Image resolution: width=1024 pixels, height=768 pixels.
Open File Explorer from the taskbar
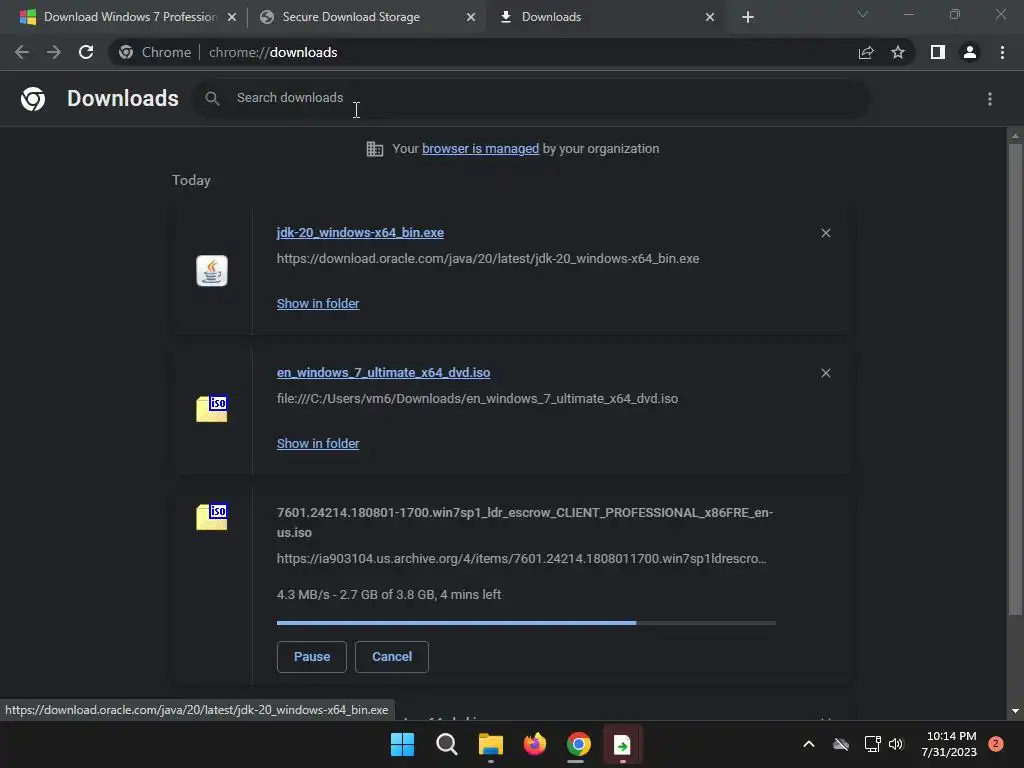click(x=490, y=744)
